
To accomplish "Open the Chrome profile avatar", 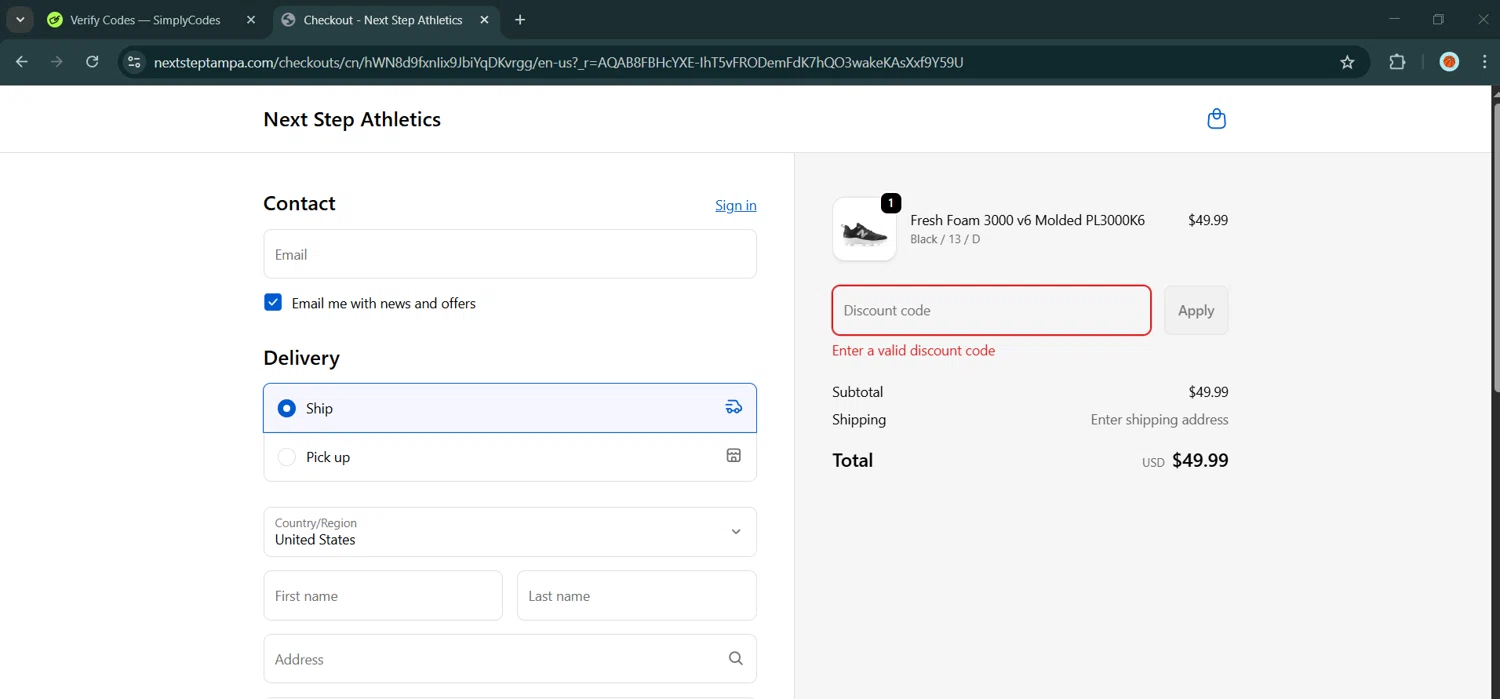I will 1449,62.
